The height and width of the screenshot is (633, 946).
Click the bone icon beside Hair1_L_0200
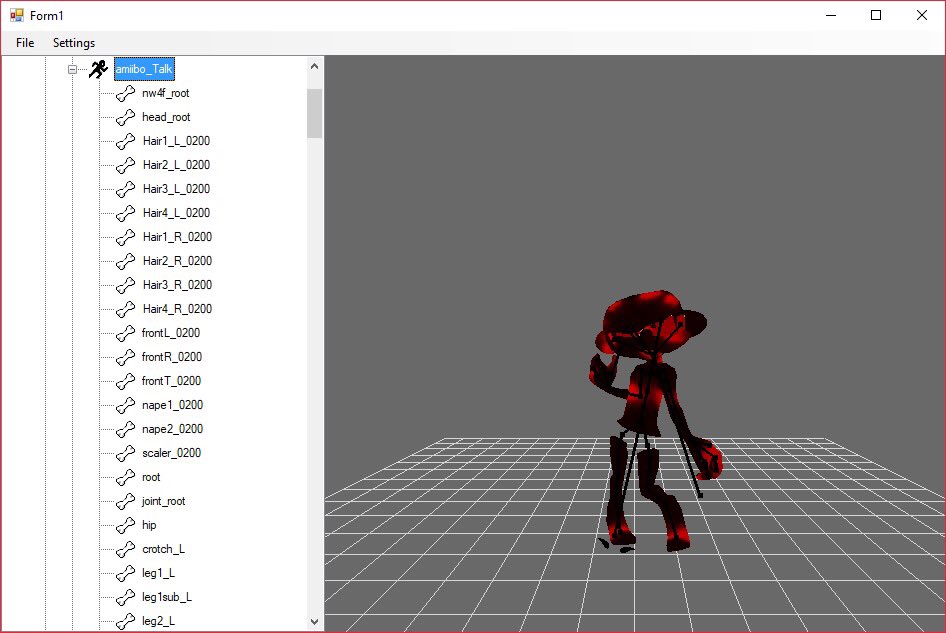[x=125, y=141]
